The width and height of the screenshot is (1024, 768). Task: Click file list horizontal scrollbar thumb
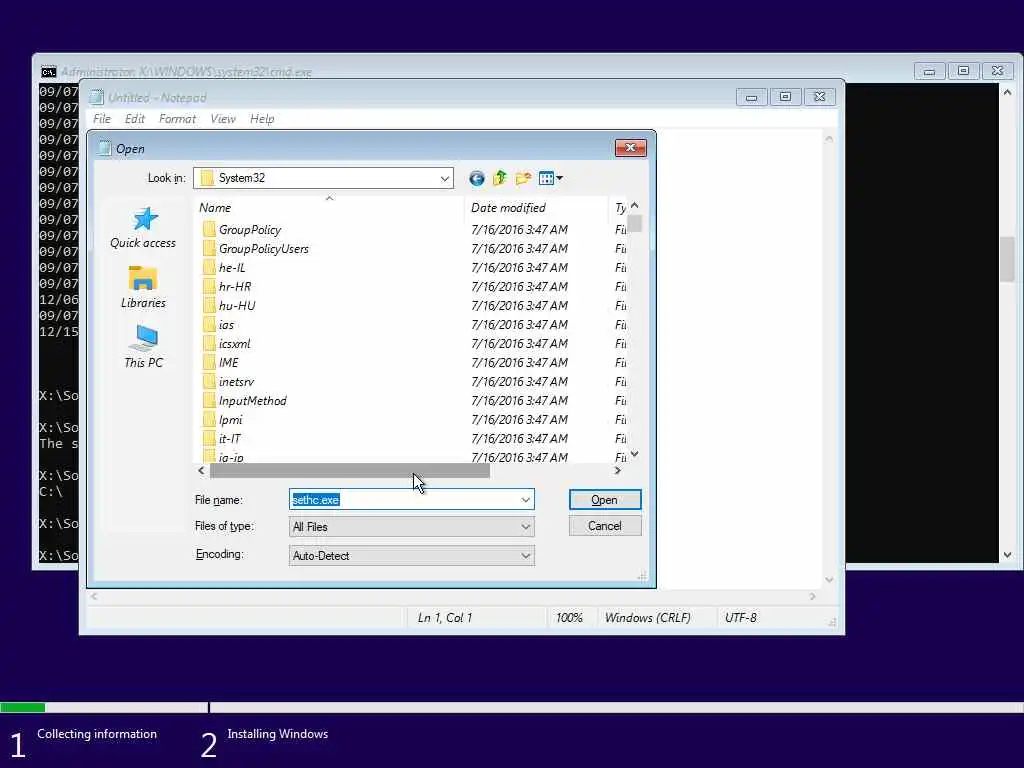(x=349, y=471)
